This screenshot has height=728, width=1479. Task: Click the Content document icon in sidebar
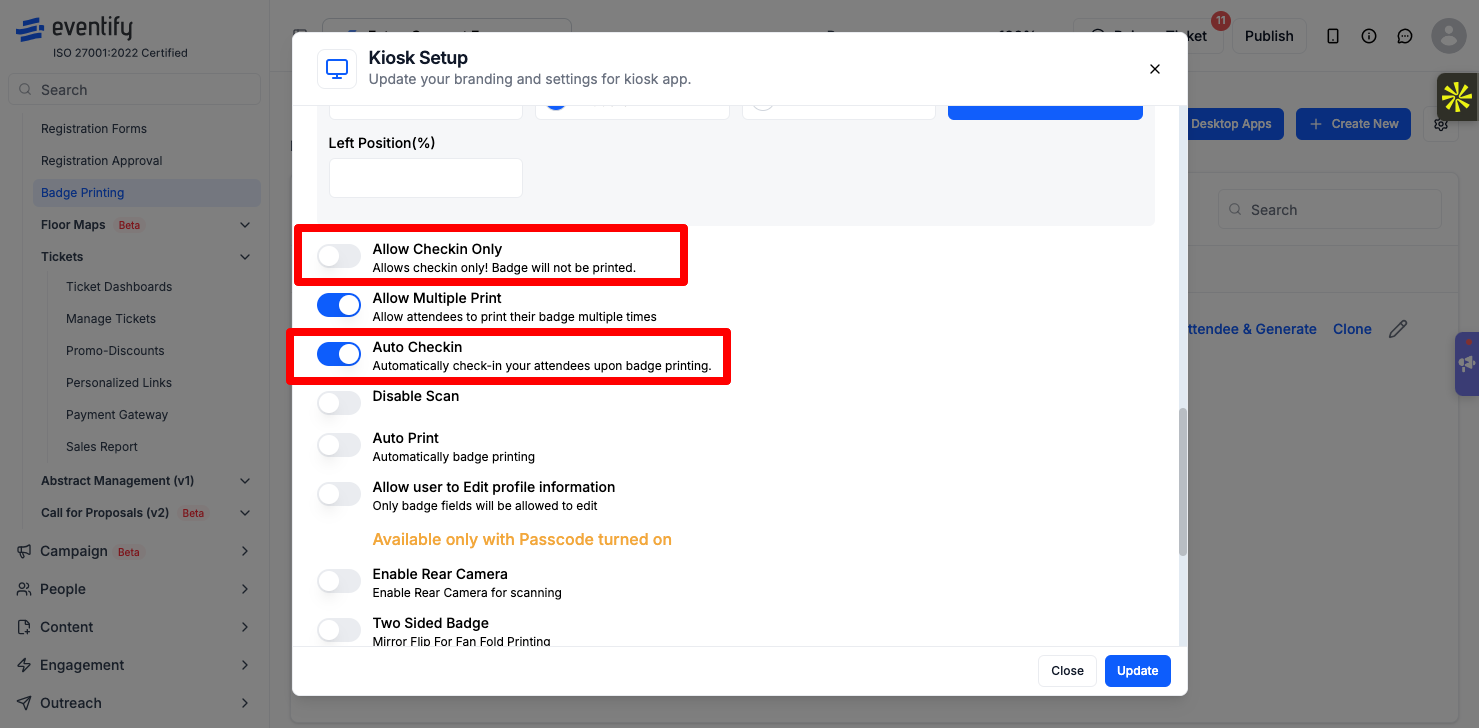click(24, 627)
